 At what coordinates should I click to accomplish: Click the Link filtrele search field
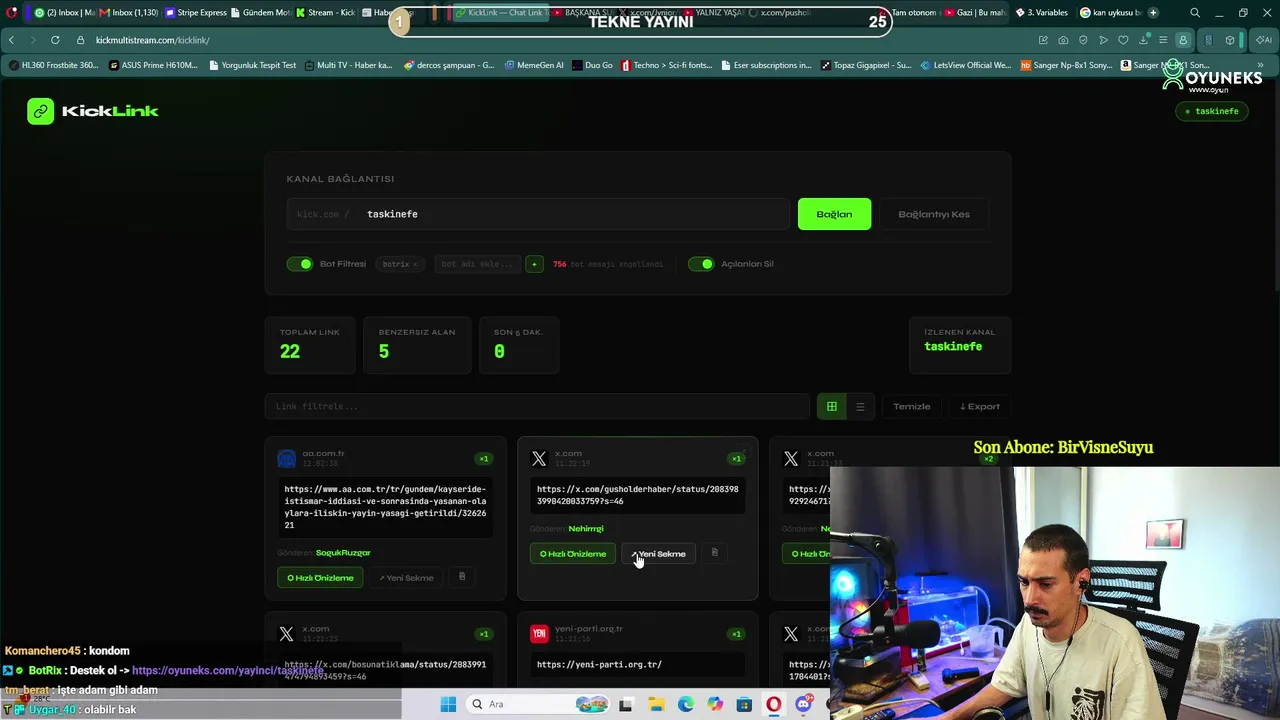pyautogui.click(x=537, y=406)
